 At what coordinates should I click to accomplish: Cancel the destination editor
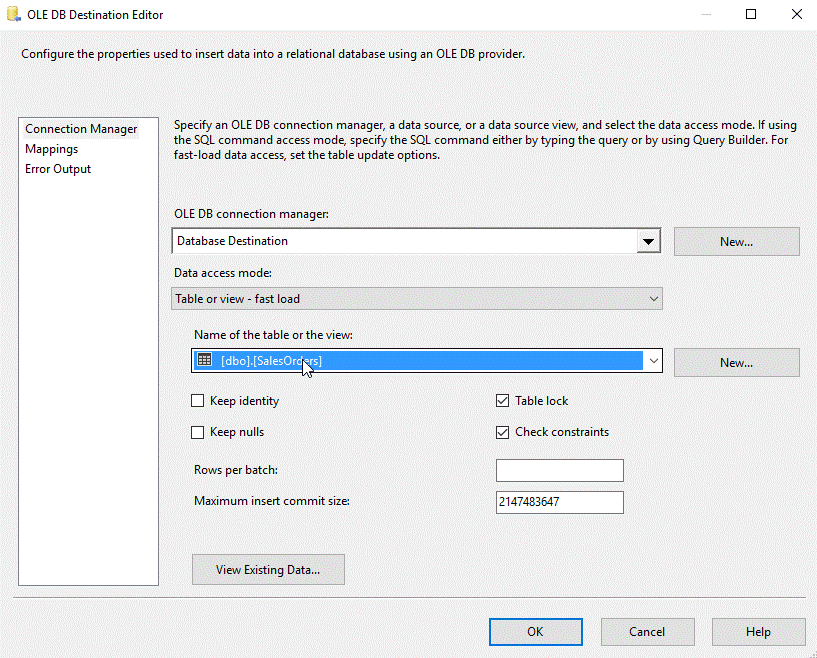[647, 631]
